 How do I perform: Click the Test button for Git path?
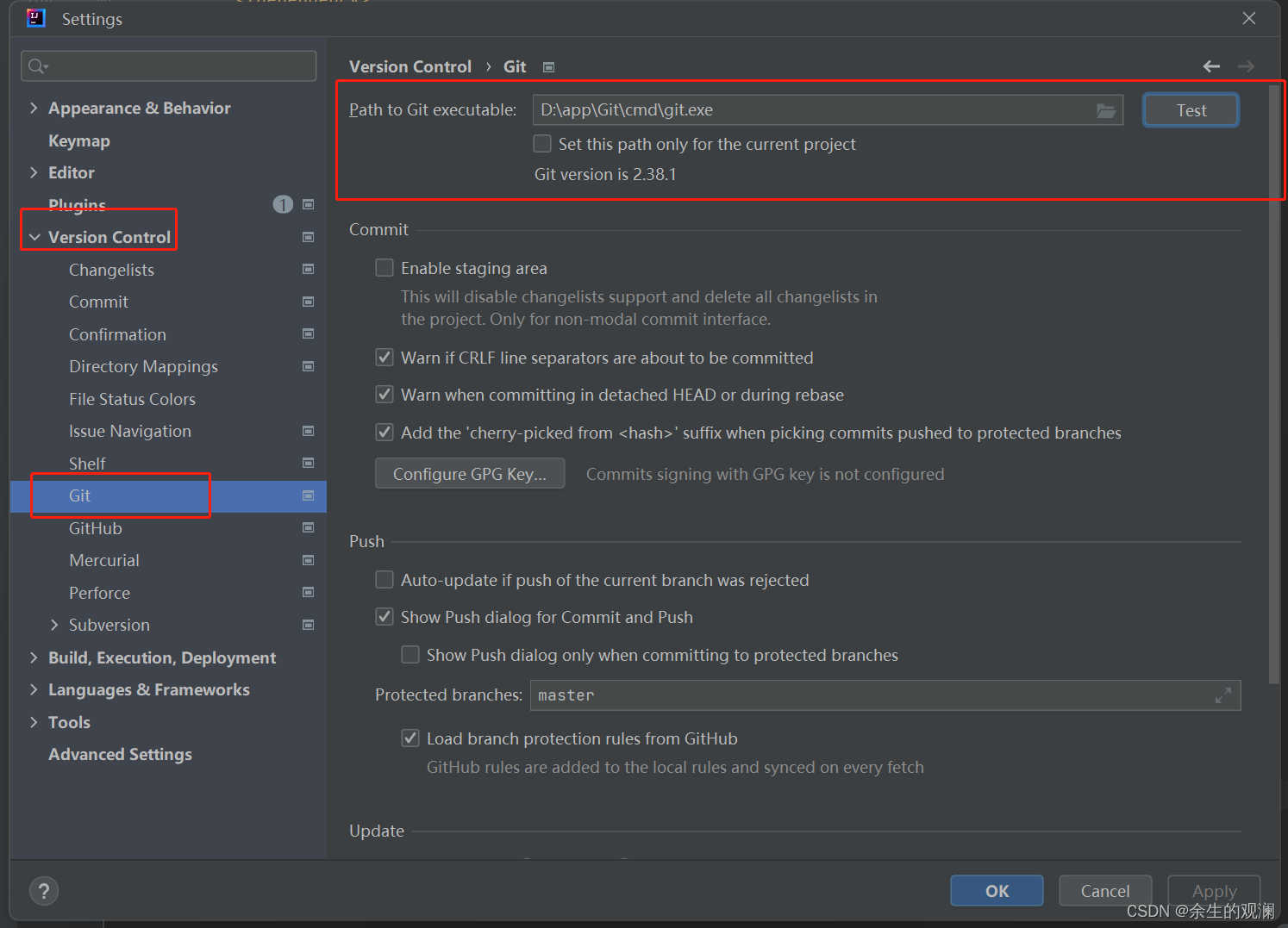(1191, 110)
